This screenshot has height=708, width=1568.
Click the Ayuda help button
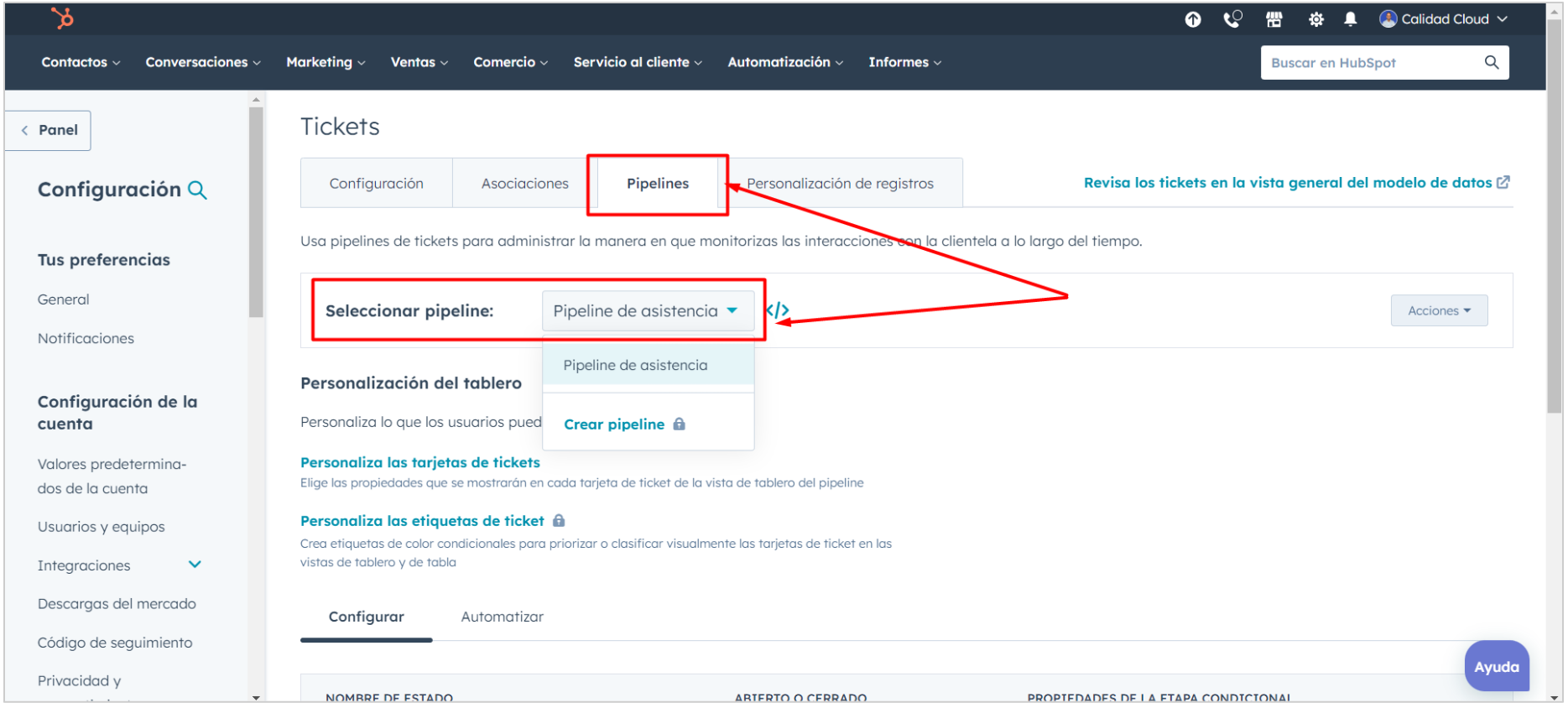pyautogui.click(x=1496, y=667)
